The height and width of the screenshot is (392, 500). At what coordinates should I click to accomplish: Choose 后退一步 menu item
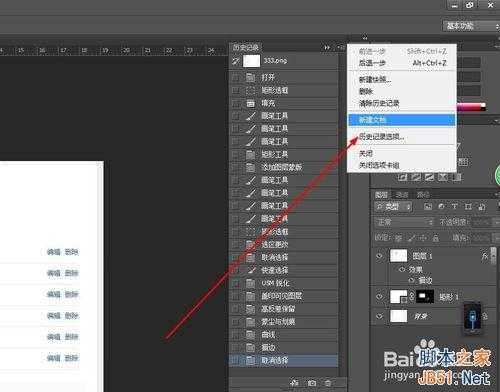[x=402, y=63]
